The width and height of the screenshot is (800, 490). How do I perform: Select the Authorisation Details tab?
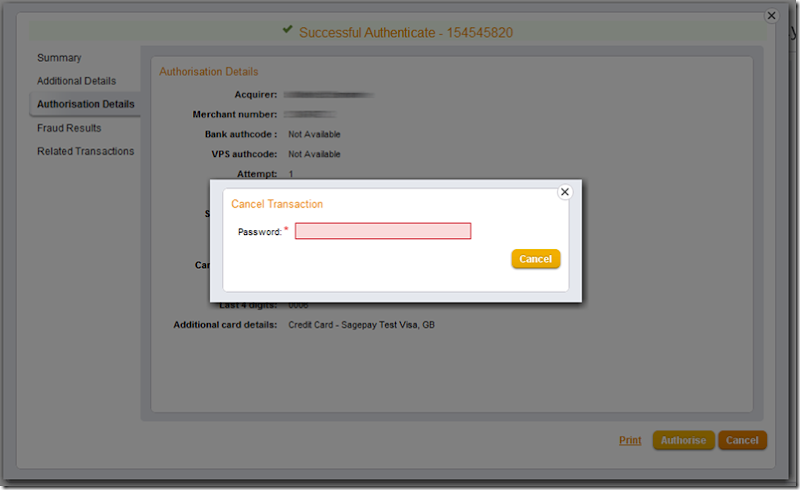[86, 104]
